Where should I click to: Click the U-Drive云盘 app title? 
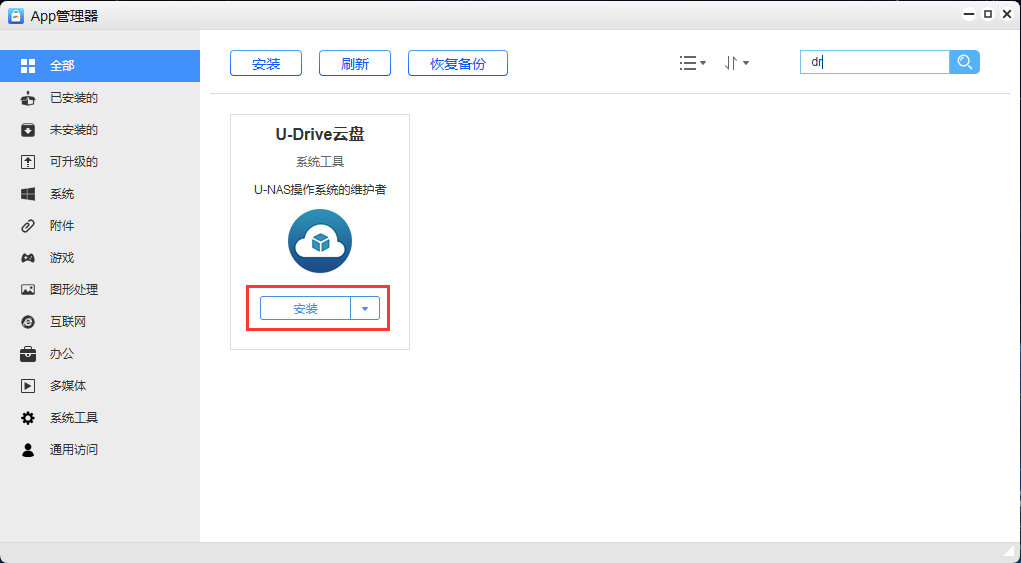(x=320, y=134)
